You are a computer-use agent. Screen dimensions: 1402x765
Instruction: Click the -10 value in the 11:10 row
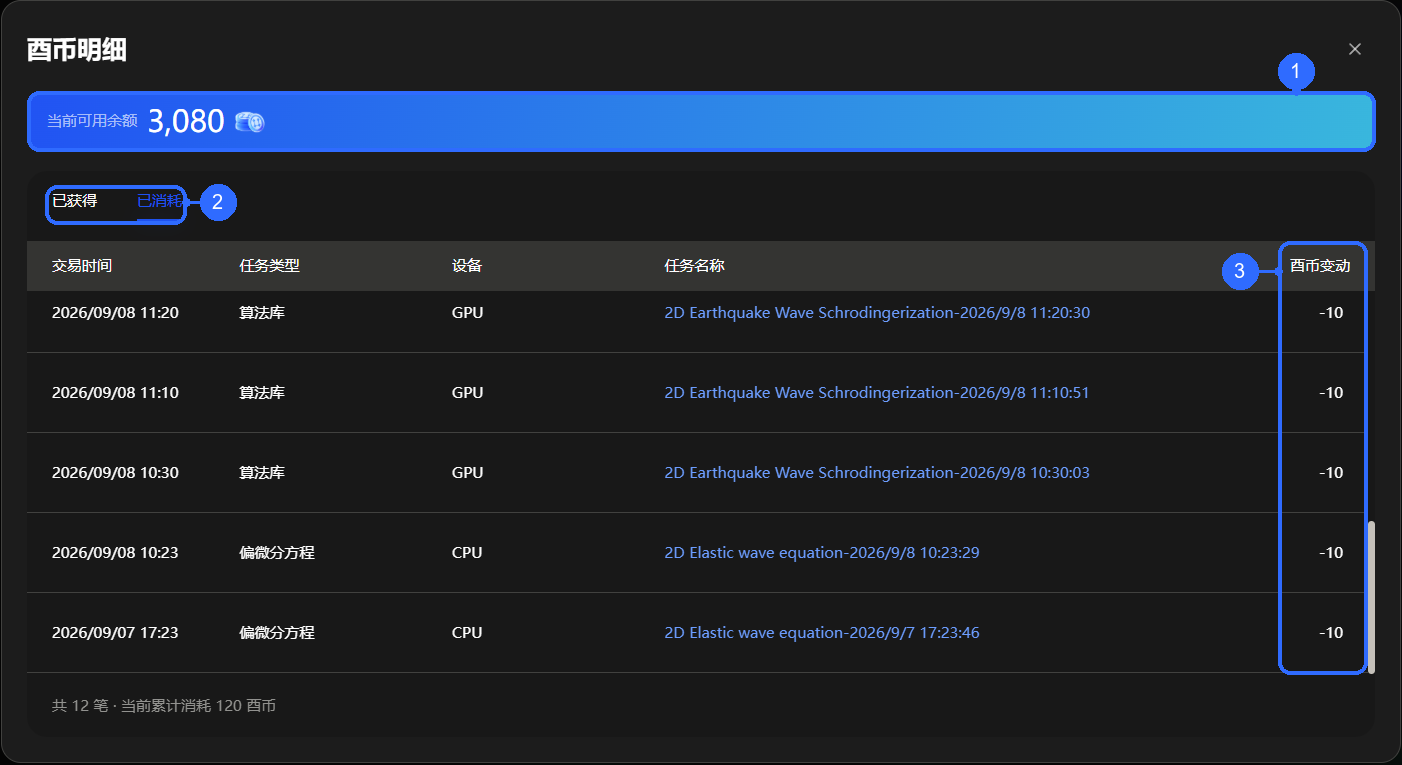click(x=1331, y=393)
